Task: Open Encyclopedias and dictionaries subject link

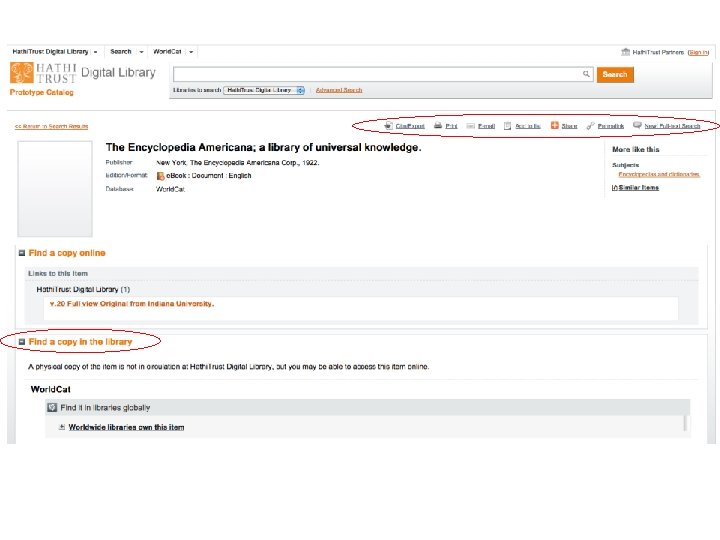Action: [659, 174]
